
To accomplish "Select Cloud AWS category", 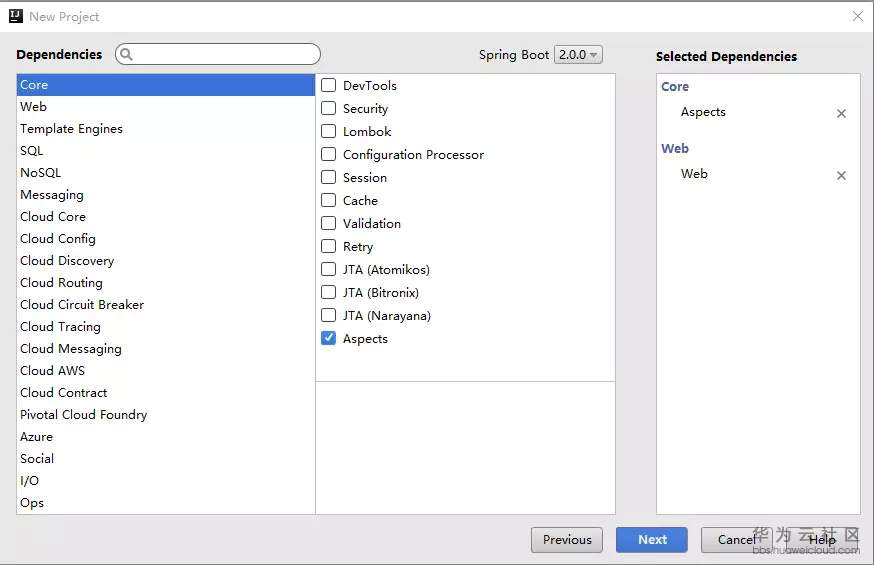I will 166,371.
